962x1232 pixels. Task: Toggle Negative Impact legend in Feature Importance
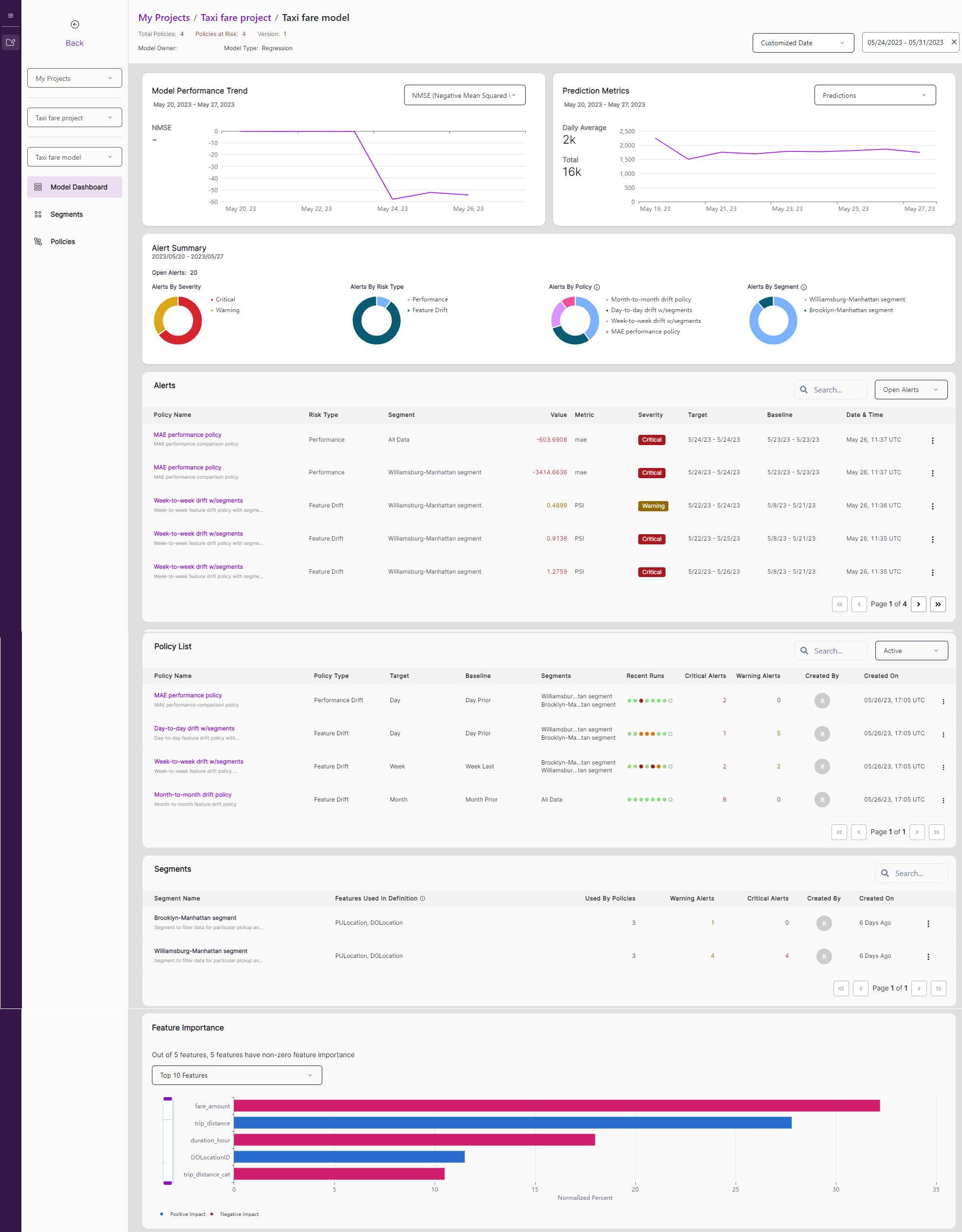pyautogui.click(x=235, y=1214)
